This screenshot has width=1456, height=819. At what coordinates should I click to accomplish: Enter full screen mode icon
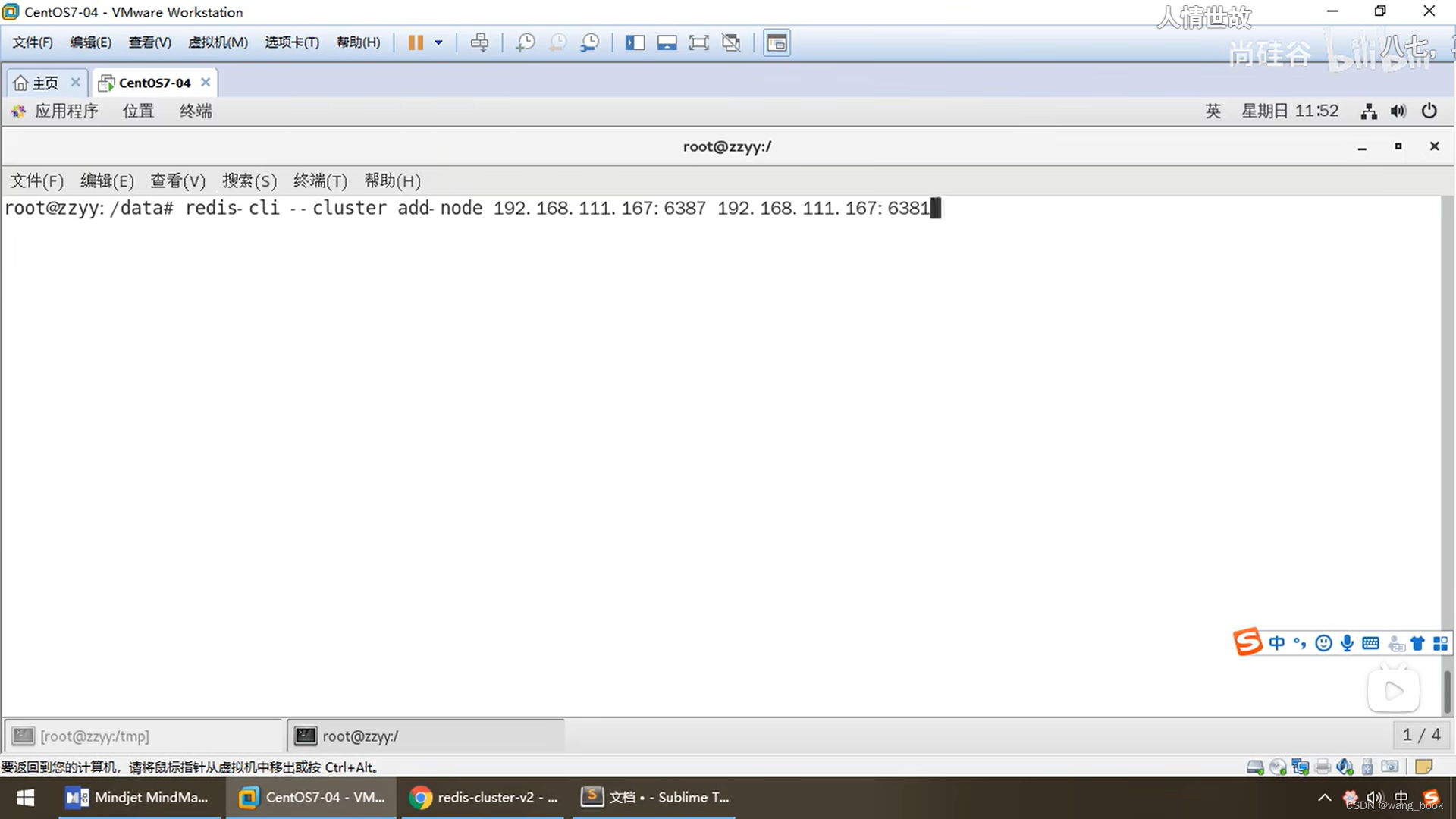point(698,42)
